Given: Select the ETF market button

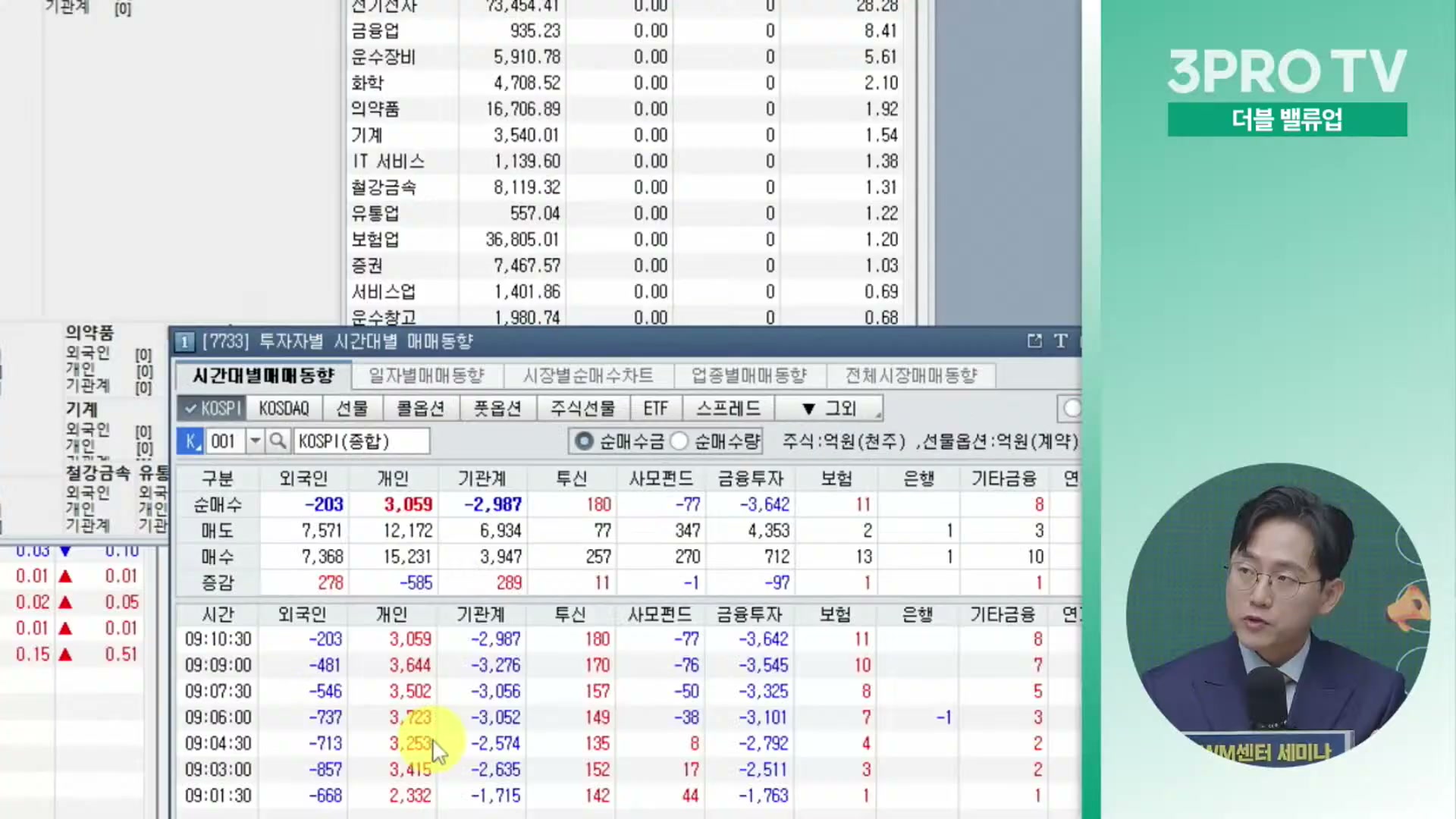Looking at the screenshot, I should point(655,409).
